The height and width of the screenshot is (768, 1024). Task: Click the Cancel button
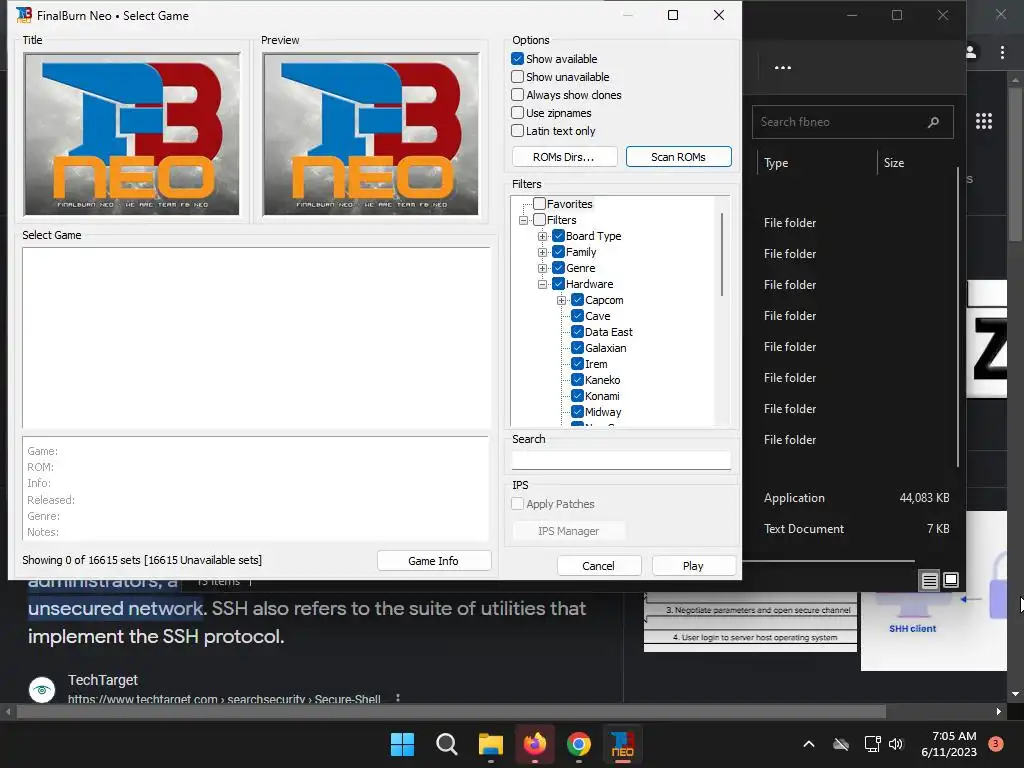[x=599, y=566]
